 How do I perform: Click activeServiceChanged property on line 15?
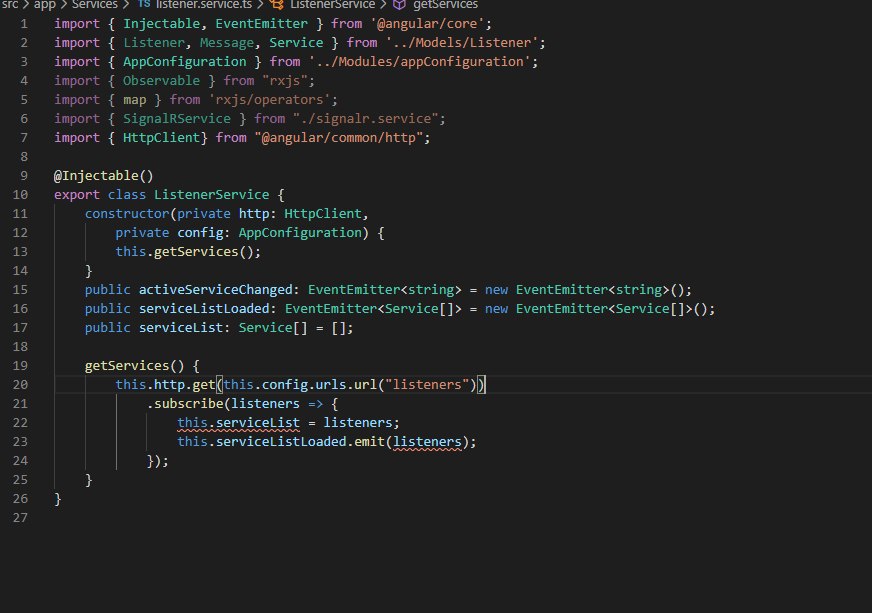pyautogui.click(x=215, y=290)
